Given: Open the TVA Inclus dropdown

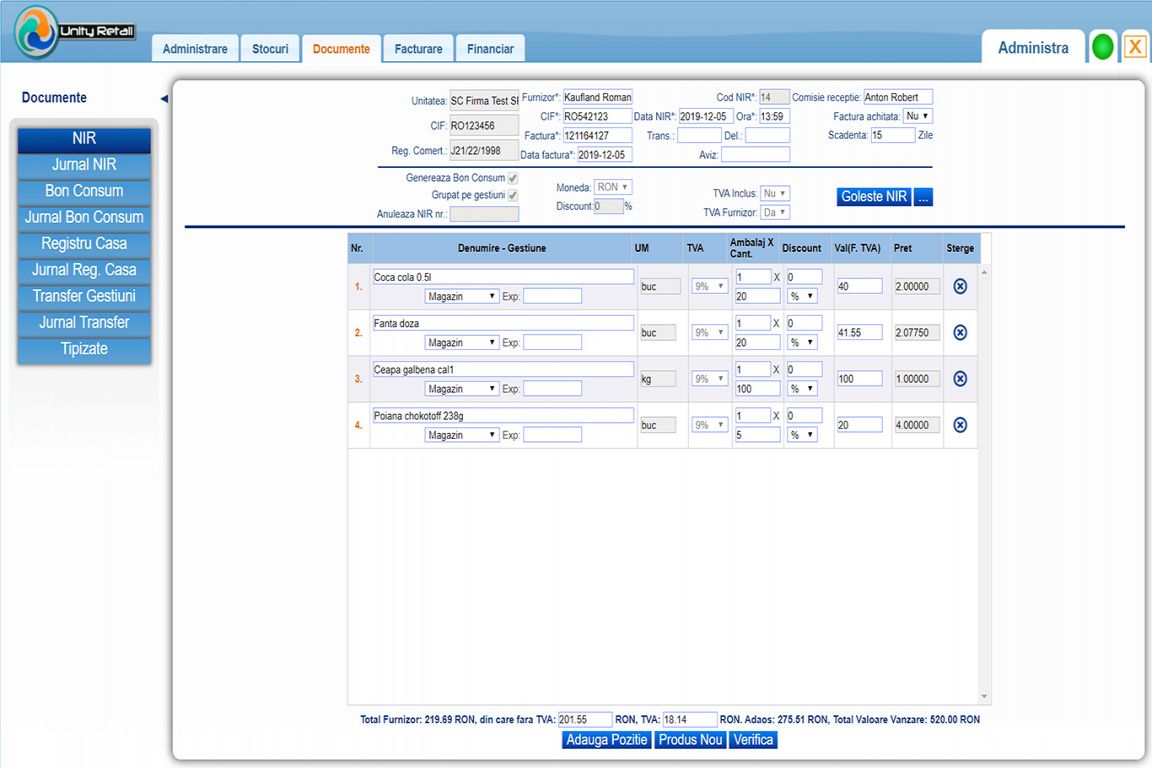Looking at the screenshot, I should coord(774,193).
